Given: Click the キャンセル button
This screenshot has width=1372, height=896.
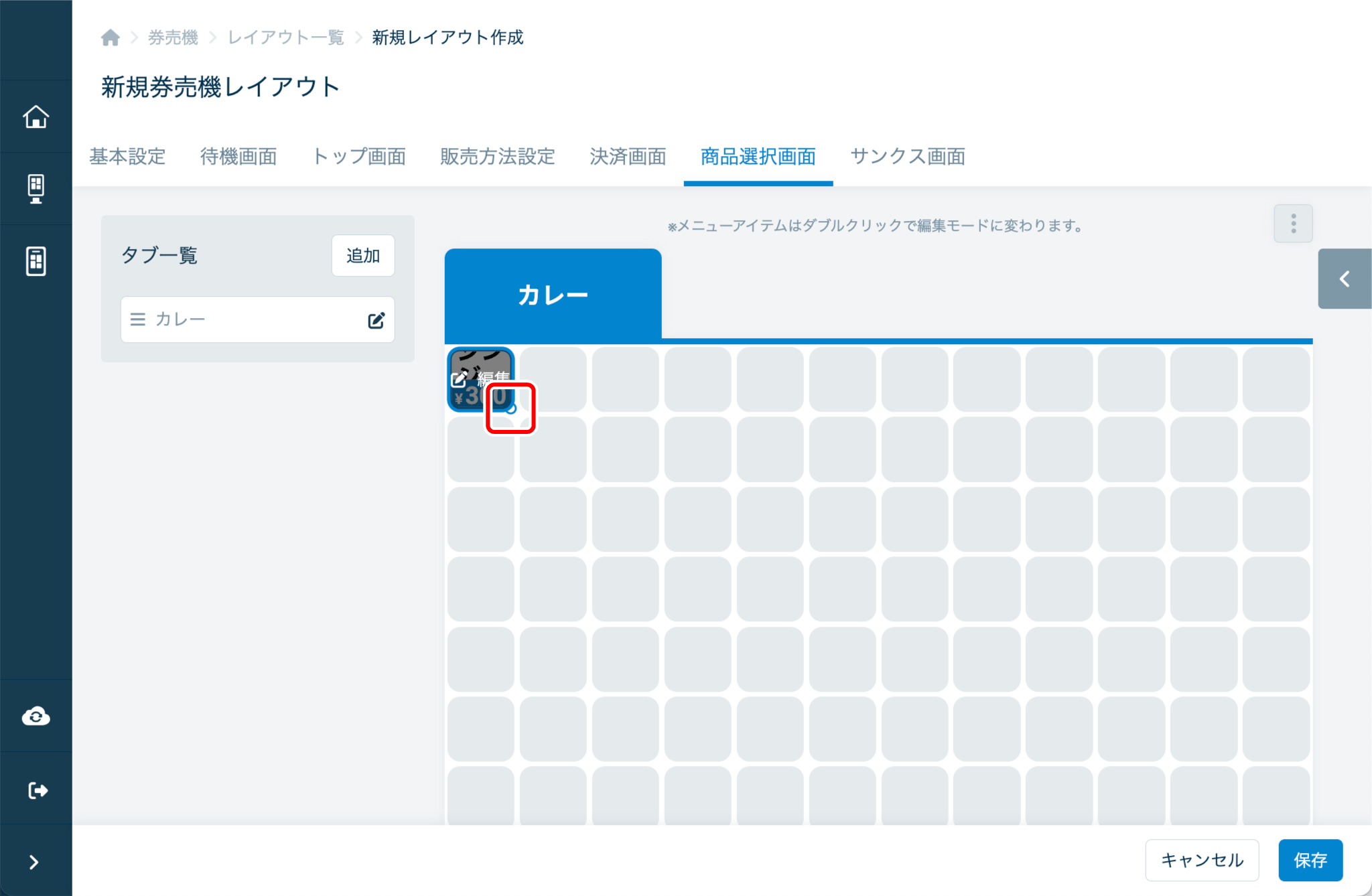Looking at the screenshot, I should point(1202,860).
